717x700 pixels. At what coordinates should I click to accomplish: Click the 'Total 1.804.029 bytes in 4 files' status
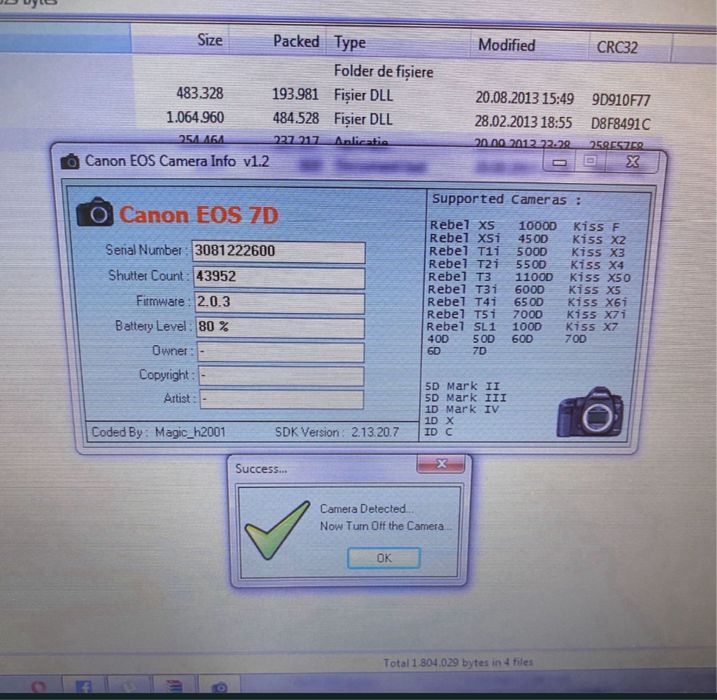[458, 662]
